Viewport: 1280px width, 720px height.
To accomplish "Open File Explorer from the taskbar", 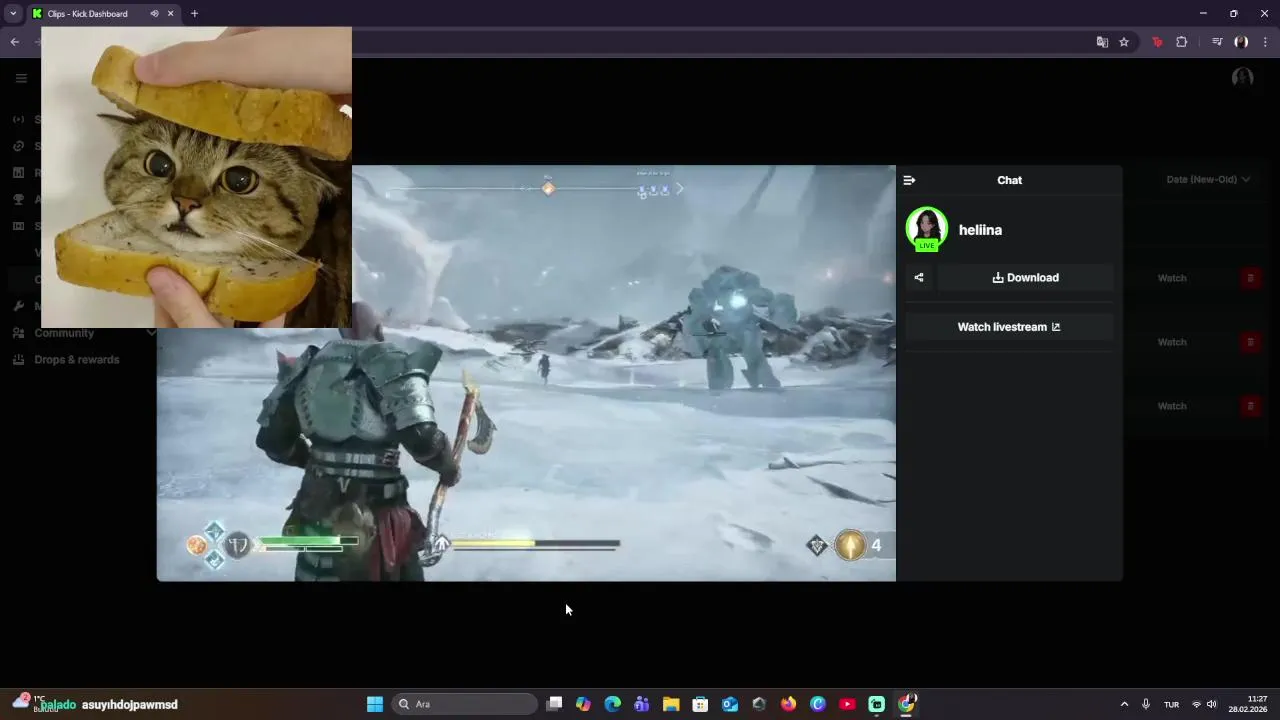I will click(671, 704).
